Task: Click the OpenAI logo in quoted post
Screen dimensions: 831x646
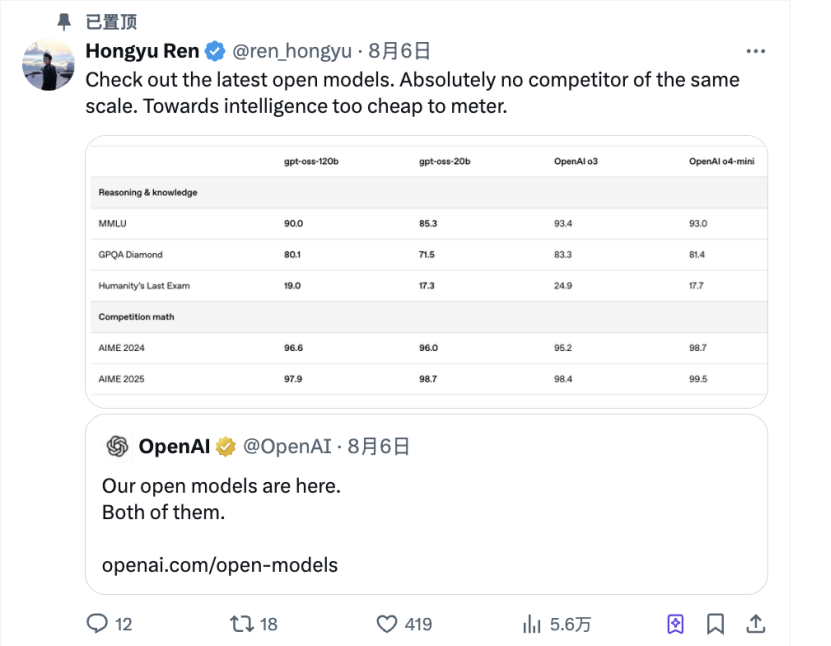Action: (118, 447)
